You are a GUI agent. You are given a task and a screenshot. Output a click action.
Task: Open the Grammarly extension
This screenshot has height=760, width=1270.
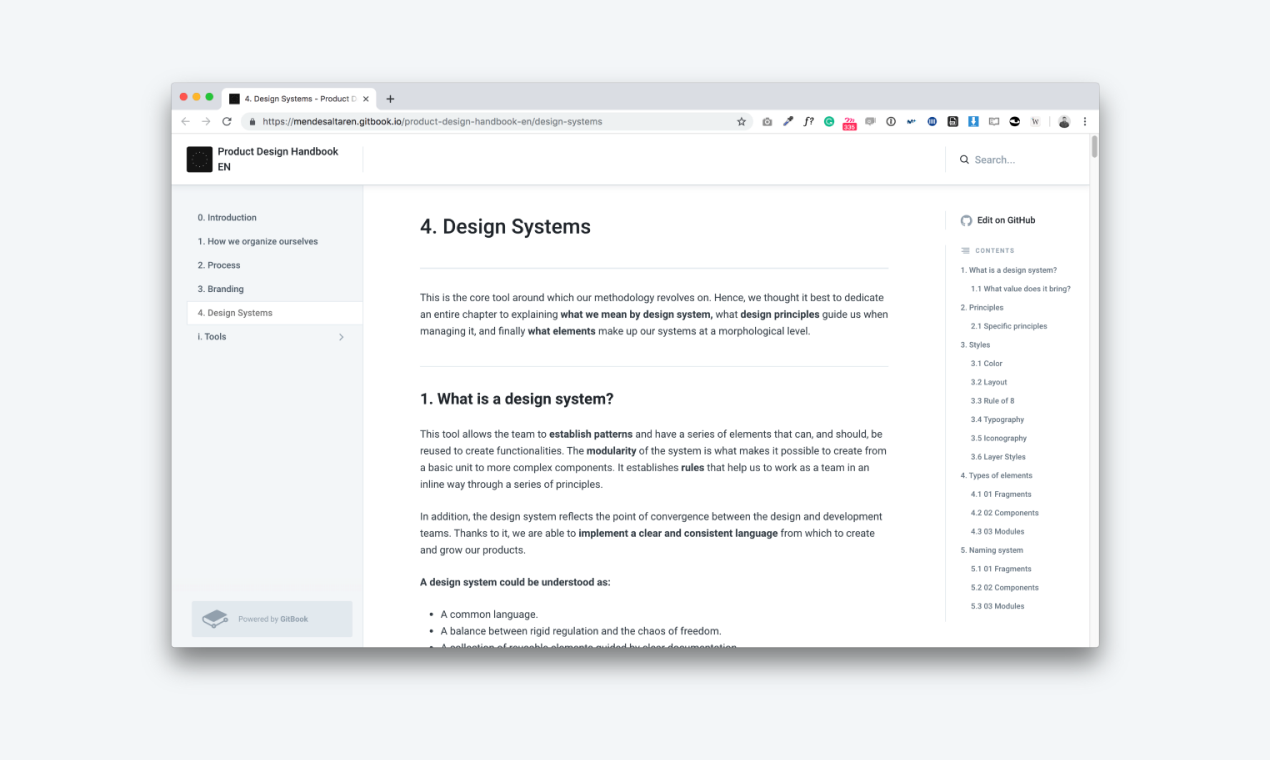829,121
